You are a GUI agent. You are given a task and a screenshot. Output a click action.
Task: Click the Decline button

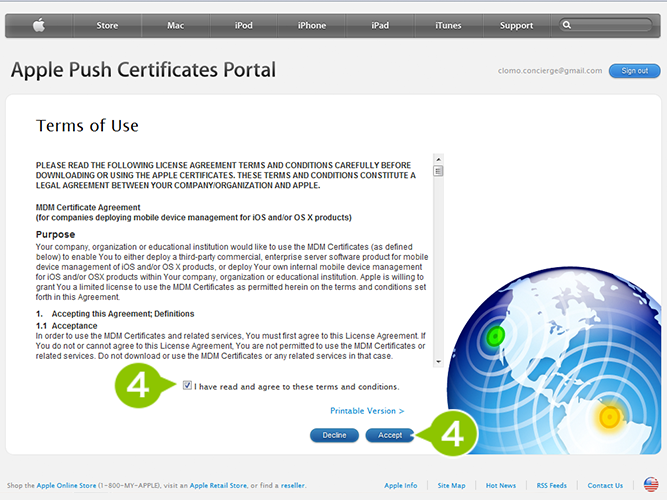(x=334, y=435)
